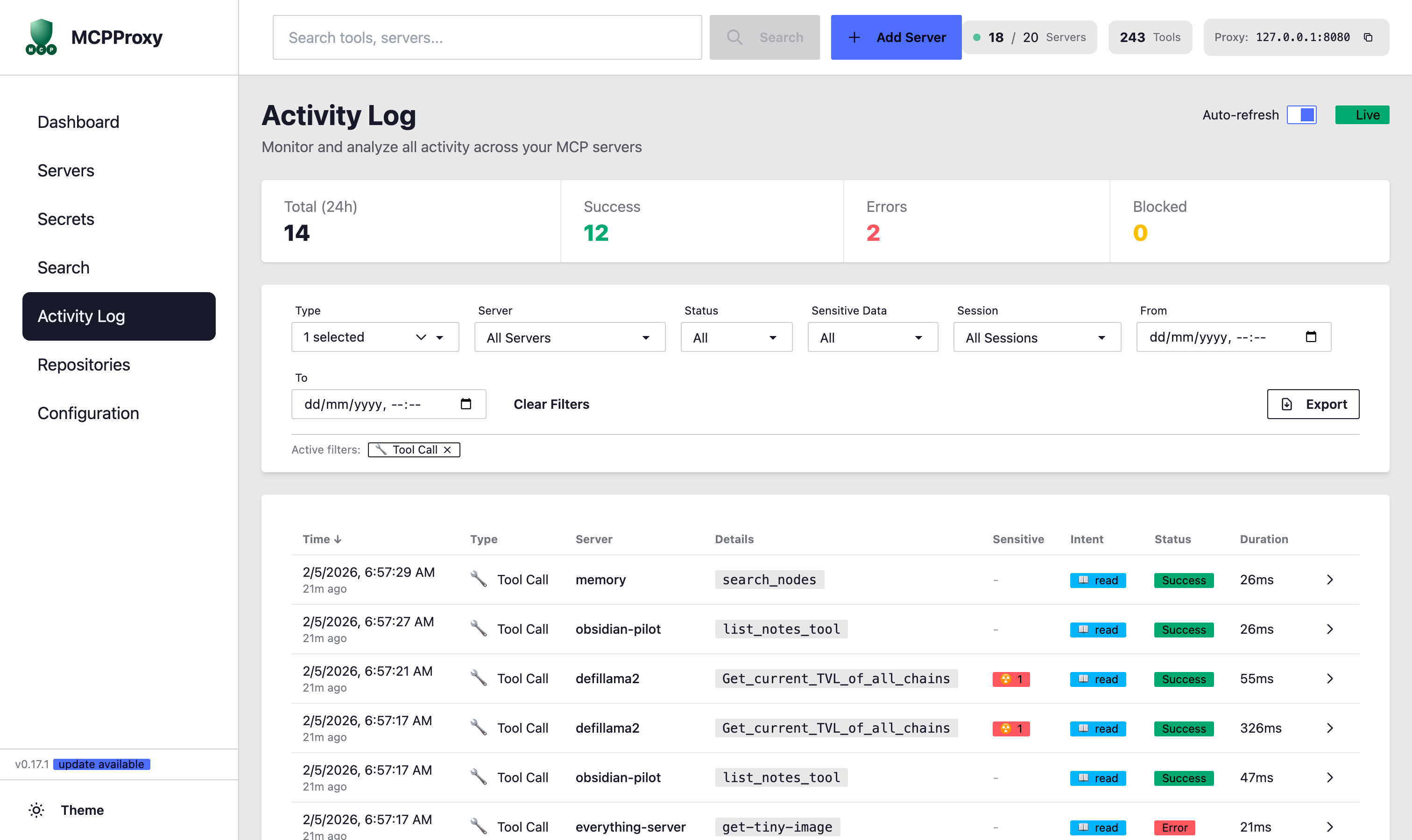Click the Export document icon
Viewport: 1412px width, 840px height.
[x=1287, y=404]
